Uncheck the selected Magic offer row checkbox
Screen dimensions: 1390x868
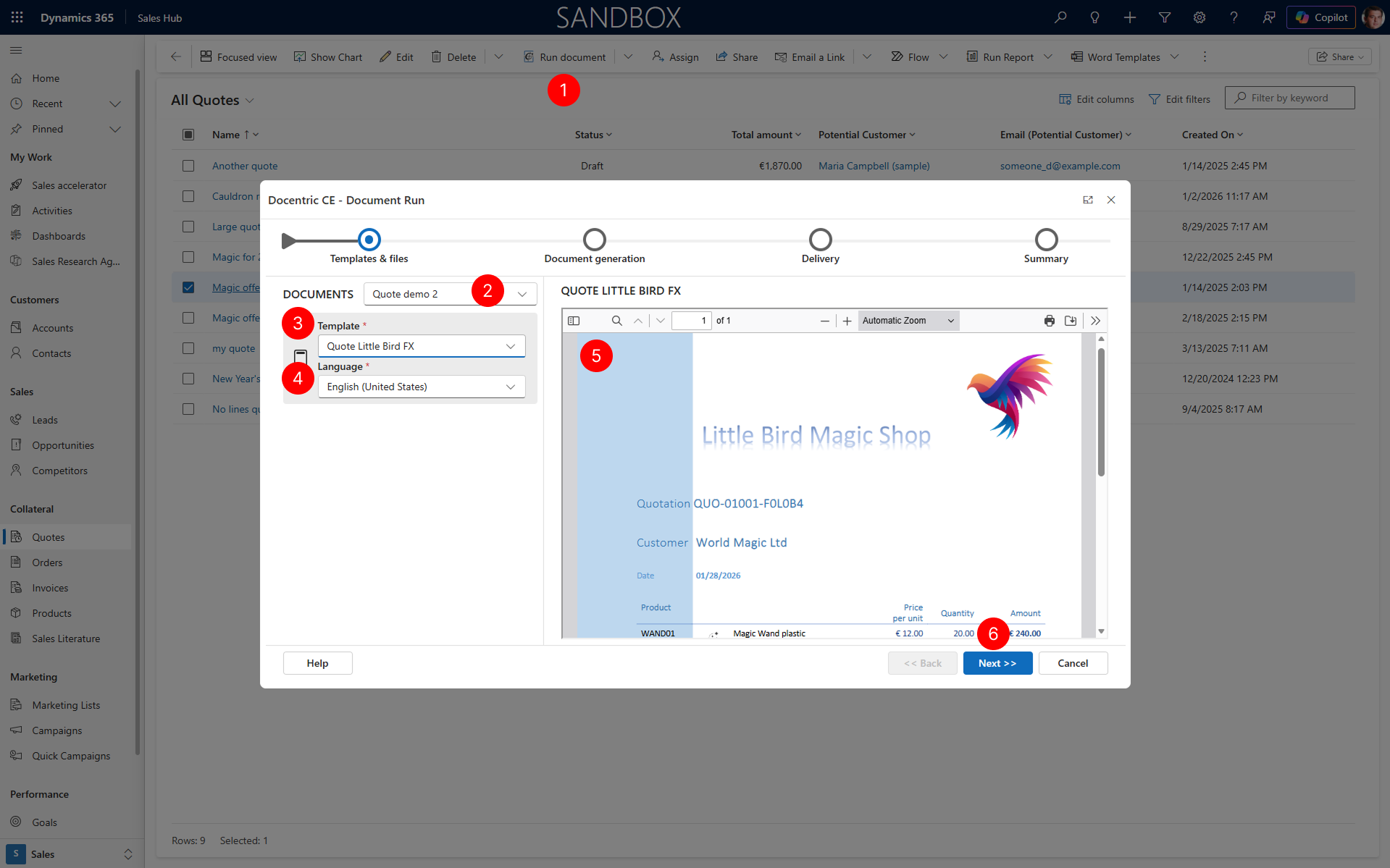(188, 287)
